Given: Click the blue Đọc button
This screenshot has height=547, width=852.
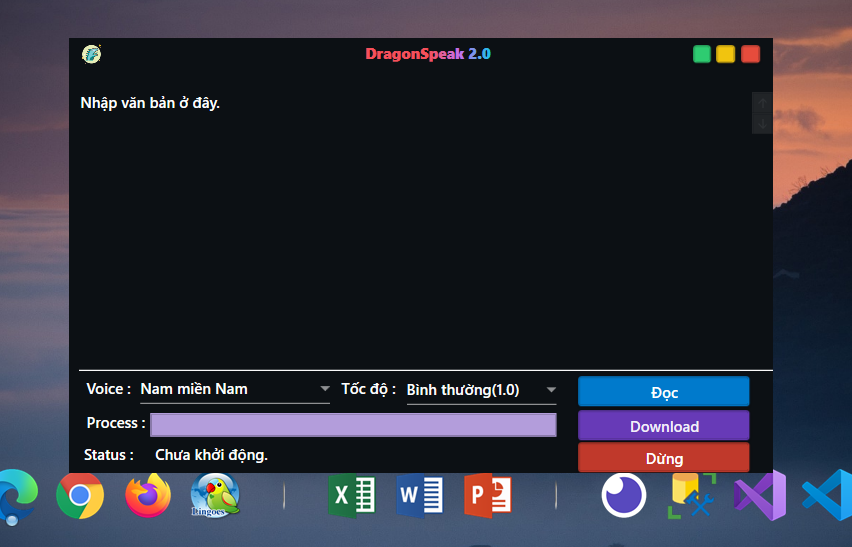Looking at the screenshot, I should 663,392.
